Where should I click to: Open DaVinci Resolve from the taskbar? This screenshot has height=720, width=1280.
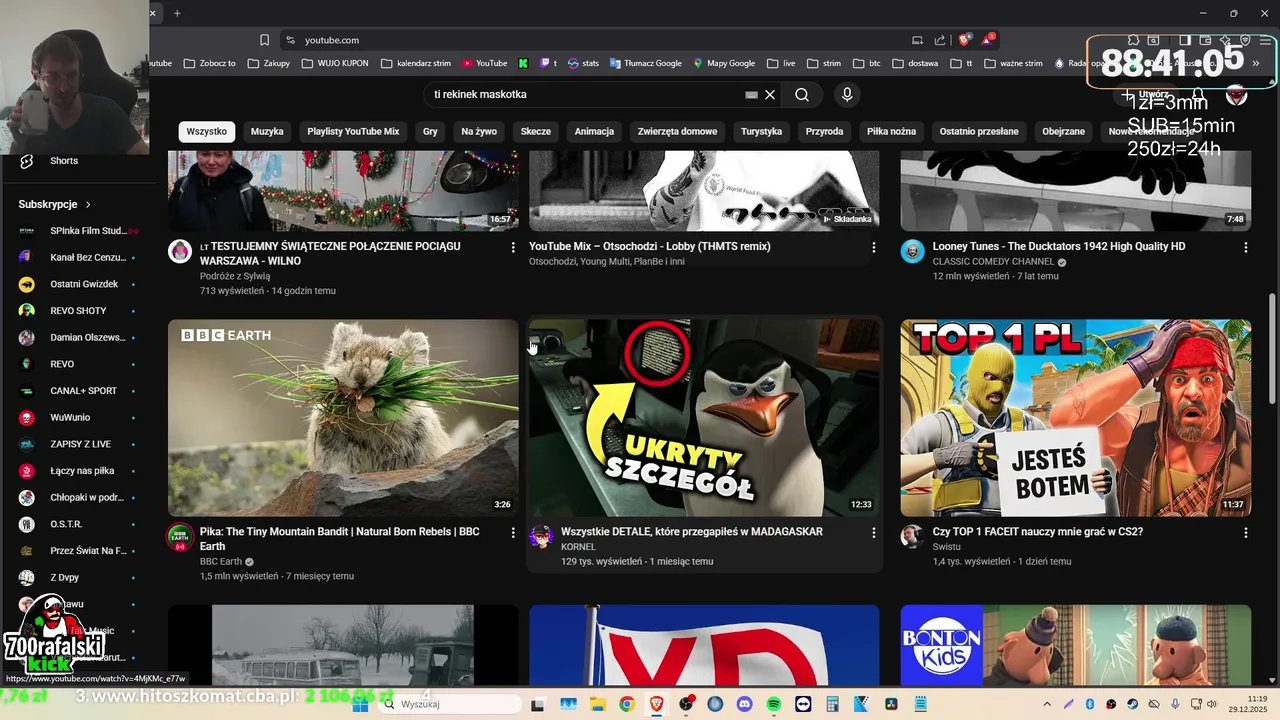click(x=891, y=704)
